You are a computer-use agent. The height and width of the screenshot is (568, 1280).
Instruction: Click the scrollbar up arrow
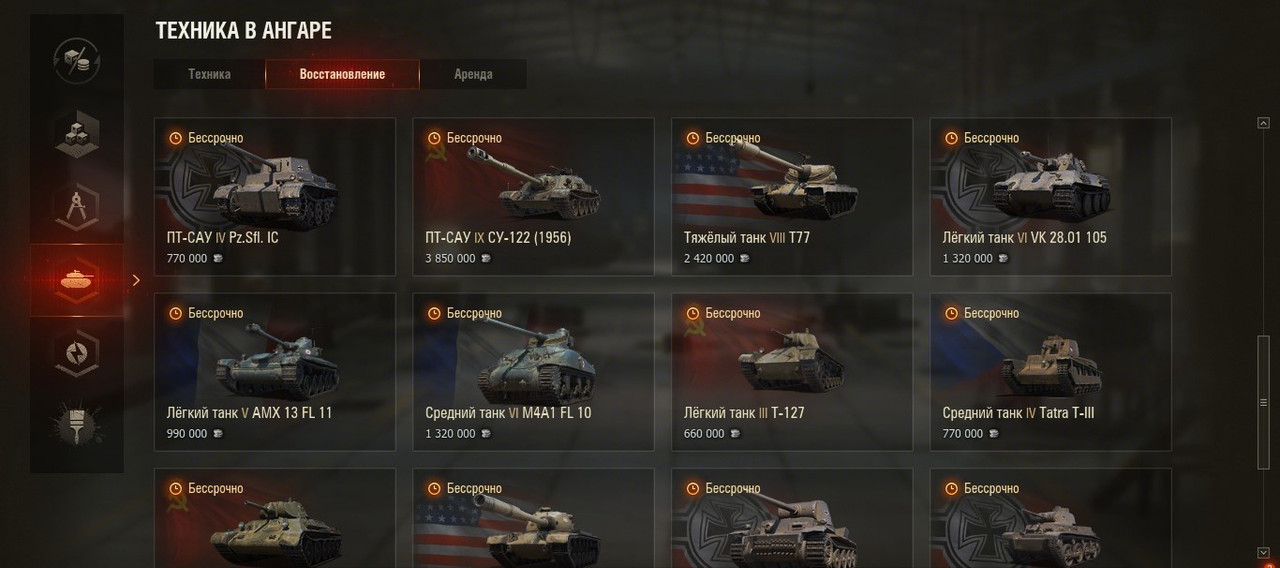(1263, 123)
